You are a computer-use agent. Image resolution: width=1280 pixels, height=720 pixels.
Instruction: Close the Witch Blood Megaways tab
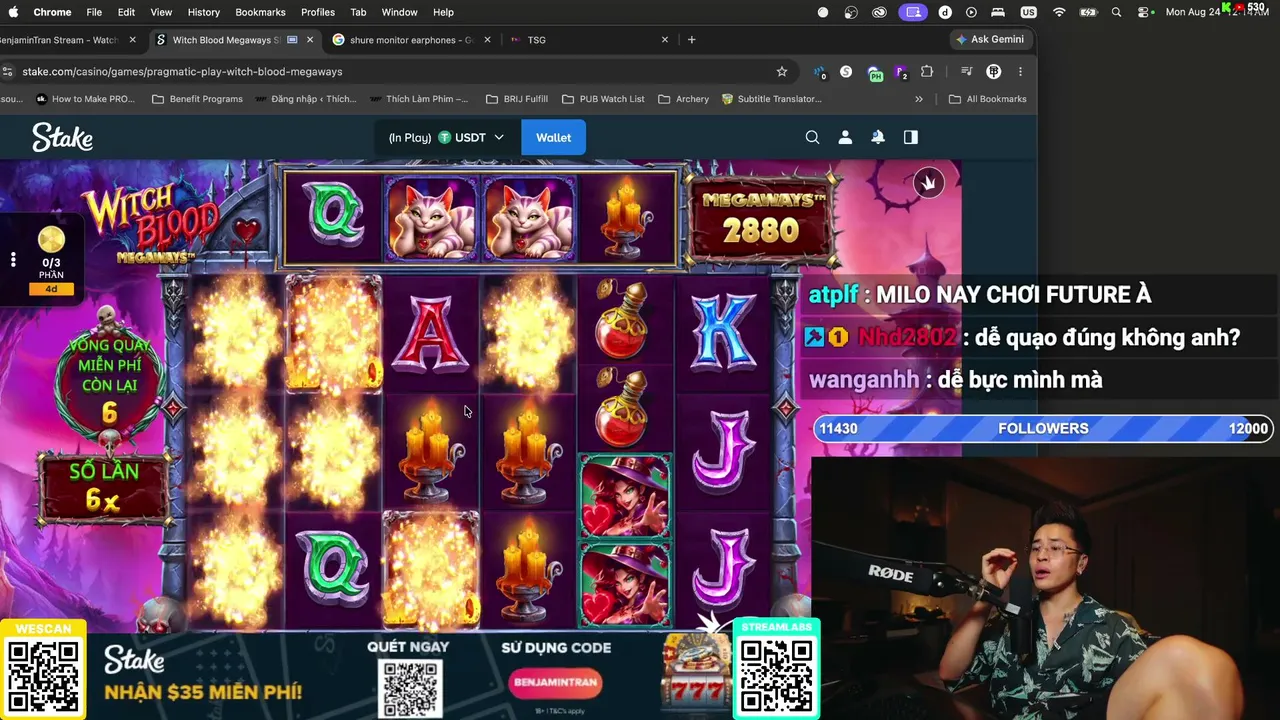[310, 40]
